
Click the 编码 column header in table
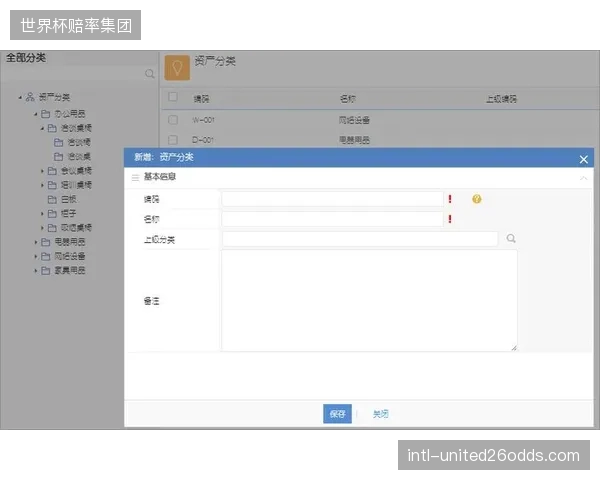coord(201,99)
